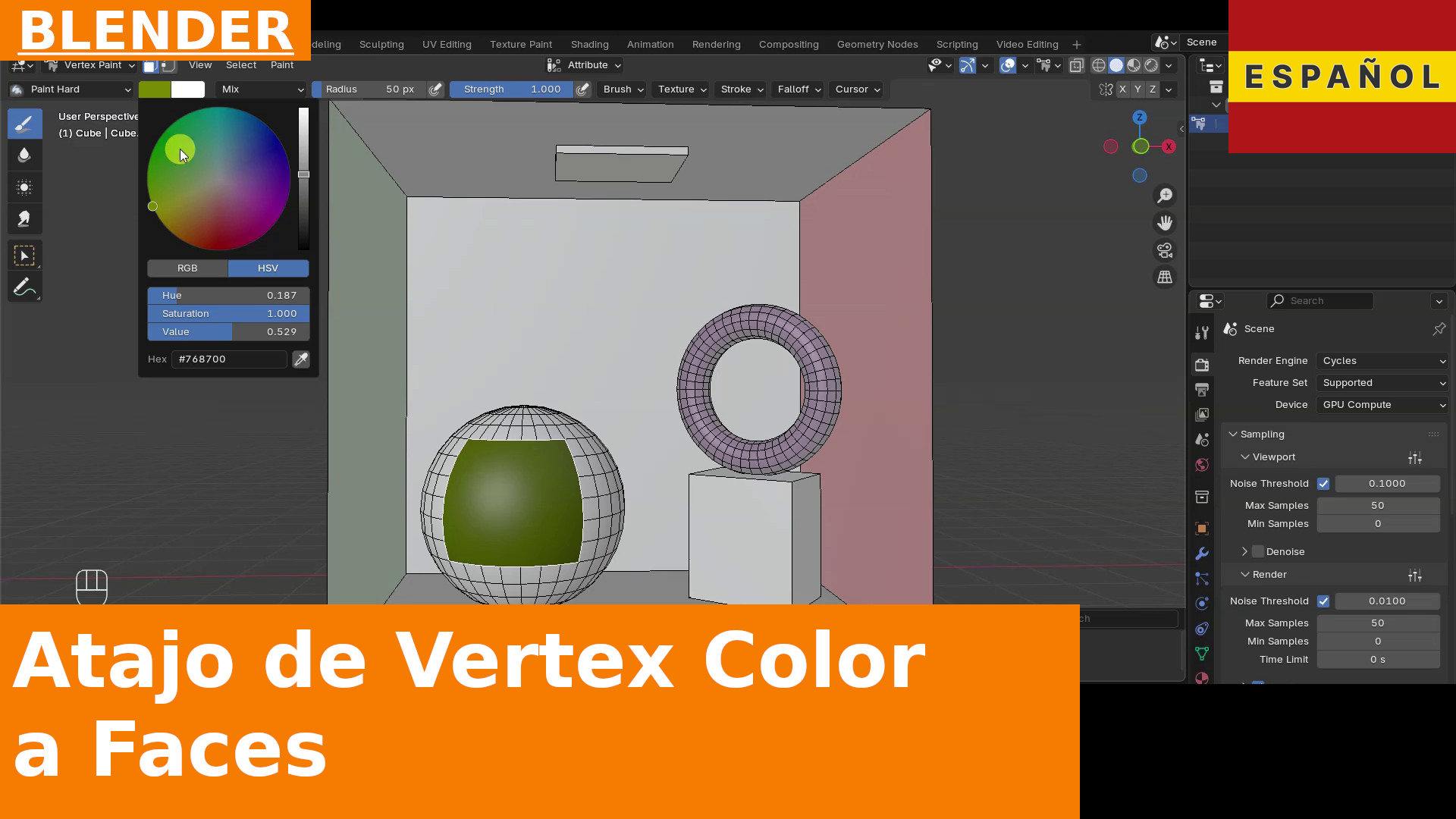1456x819 pixels.
Task: Expand the Denoise subpanel
Action: click(x=1244, y=552)
